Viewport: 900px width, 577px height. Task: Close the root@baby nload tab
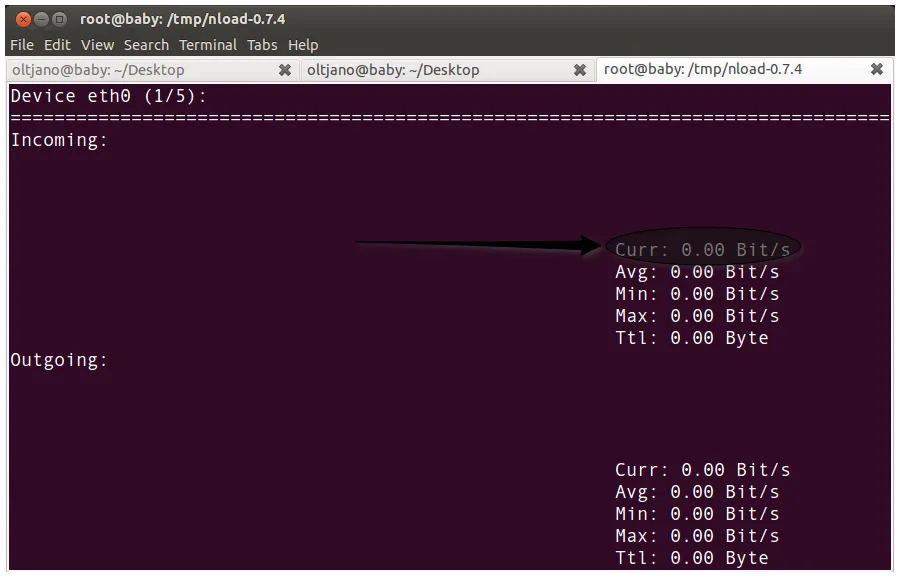tap(877, 70)
